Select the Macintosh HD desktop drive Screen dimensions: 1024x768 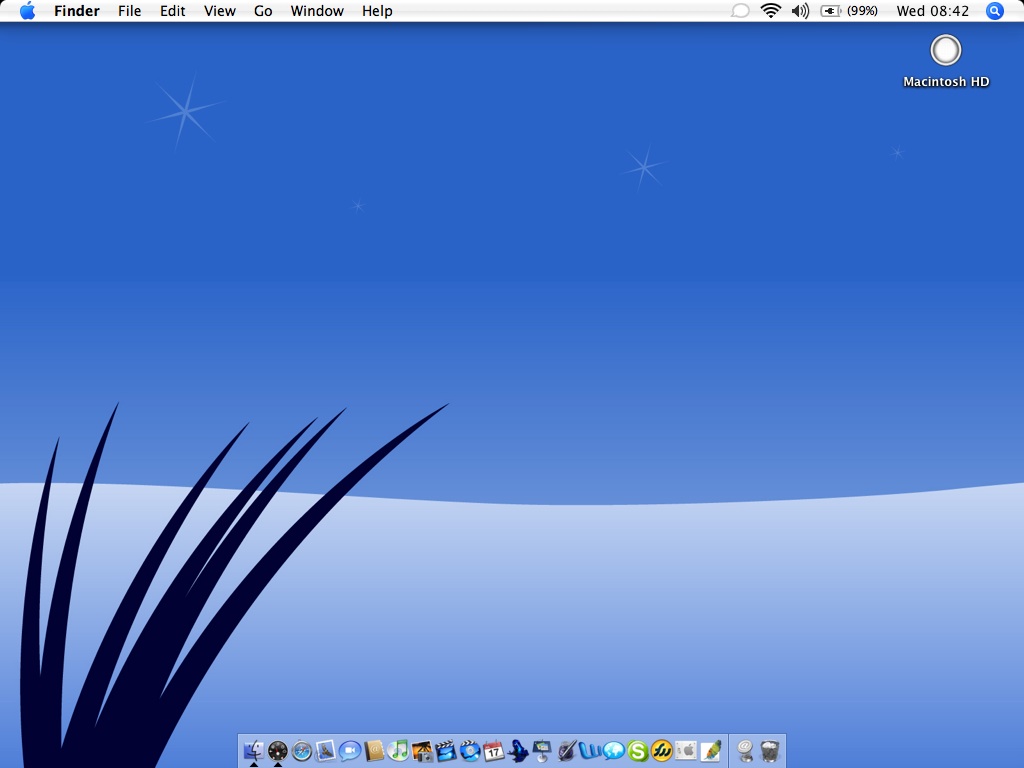(x=945, y=50)
